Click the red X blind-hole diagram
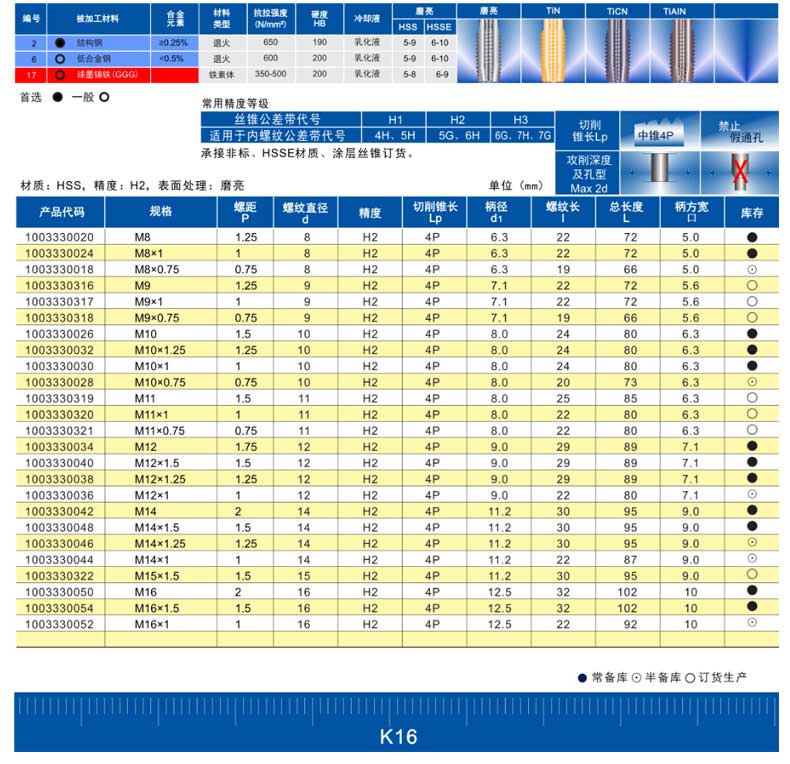The width and height of the screenshot is (790, 764). [x=740, y=172]
